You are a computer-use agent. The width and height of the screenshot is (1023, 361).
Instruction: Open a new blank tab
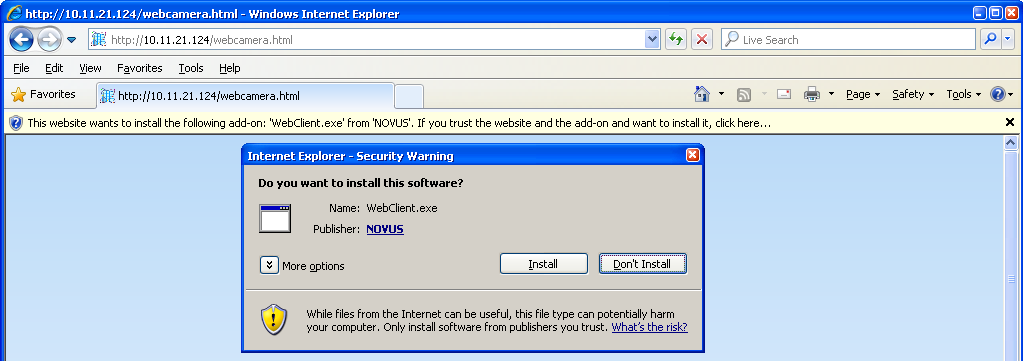(x=409, y=97)
